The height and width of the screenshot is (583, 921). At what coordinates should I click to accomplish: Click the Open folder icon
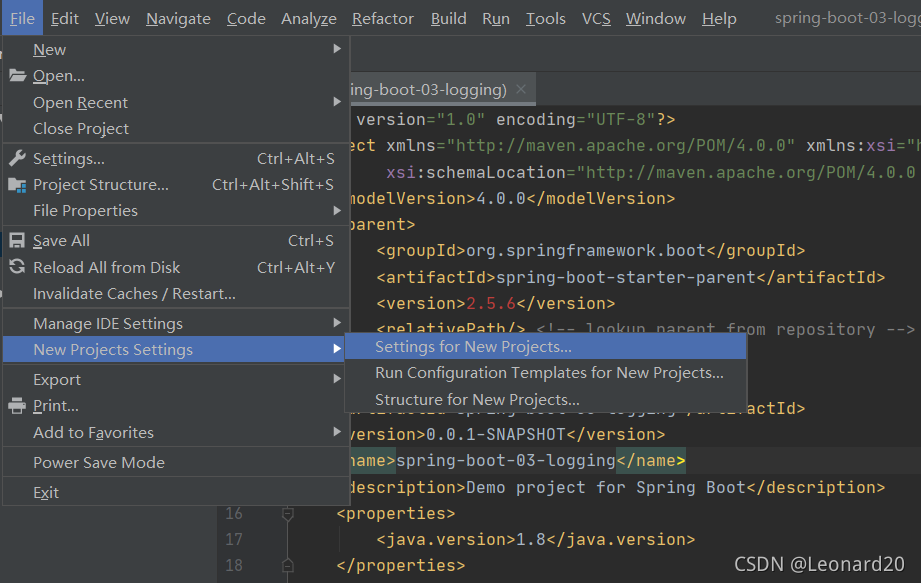[18, 76]
